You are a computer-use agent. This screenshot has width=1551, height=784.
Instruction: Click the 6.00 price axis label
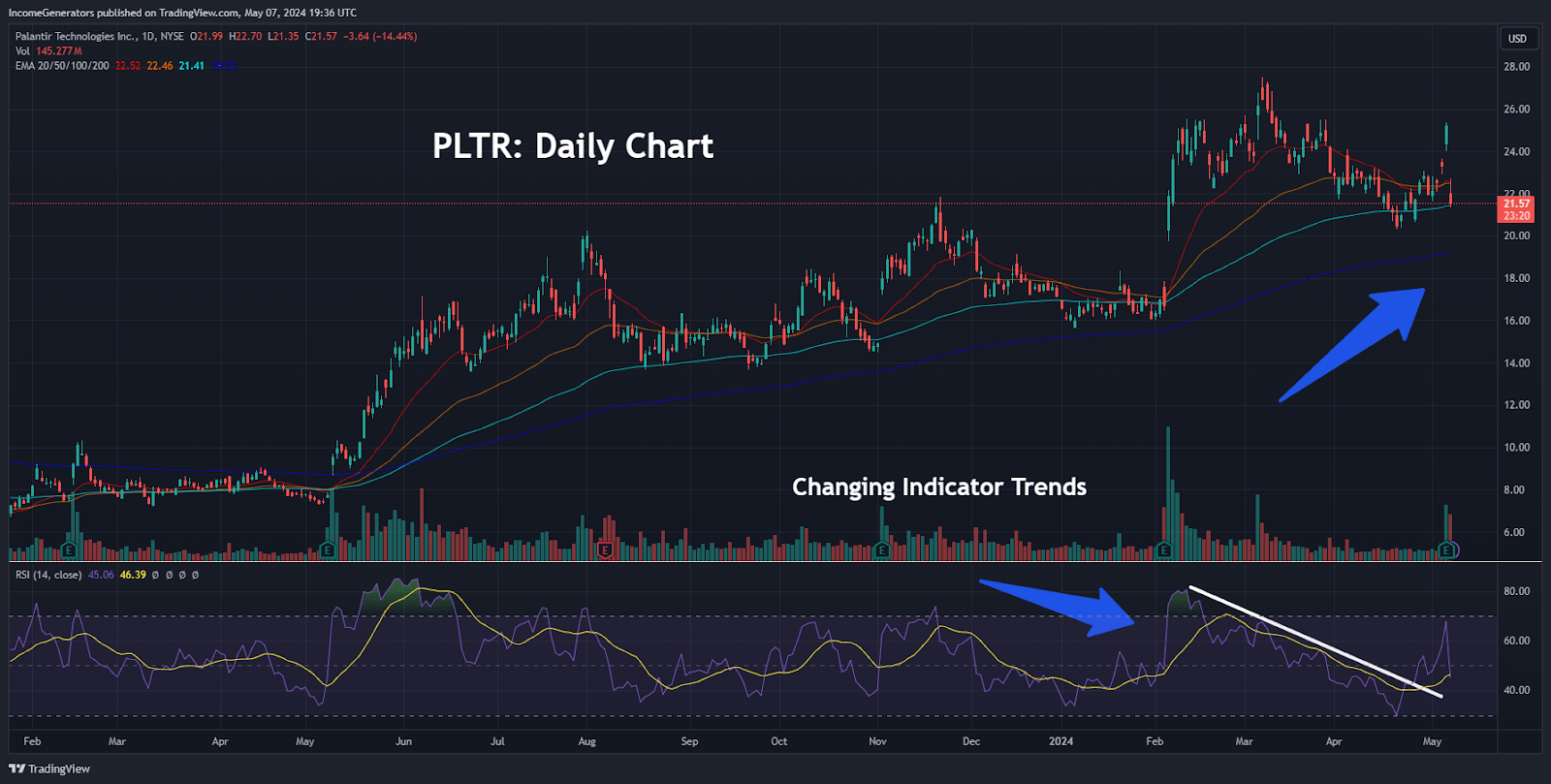[x=1514, y=532]
